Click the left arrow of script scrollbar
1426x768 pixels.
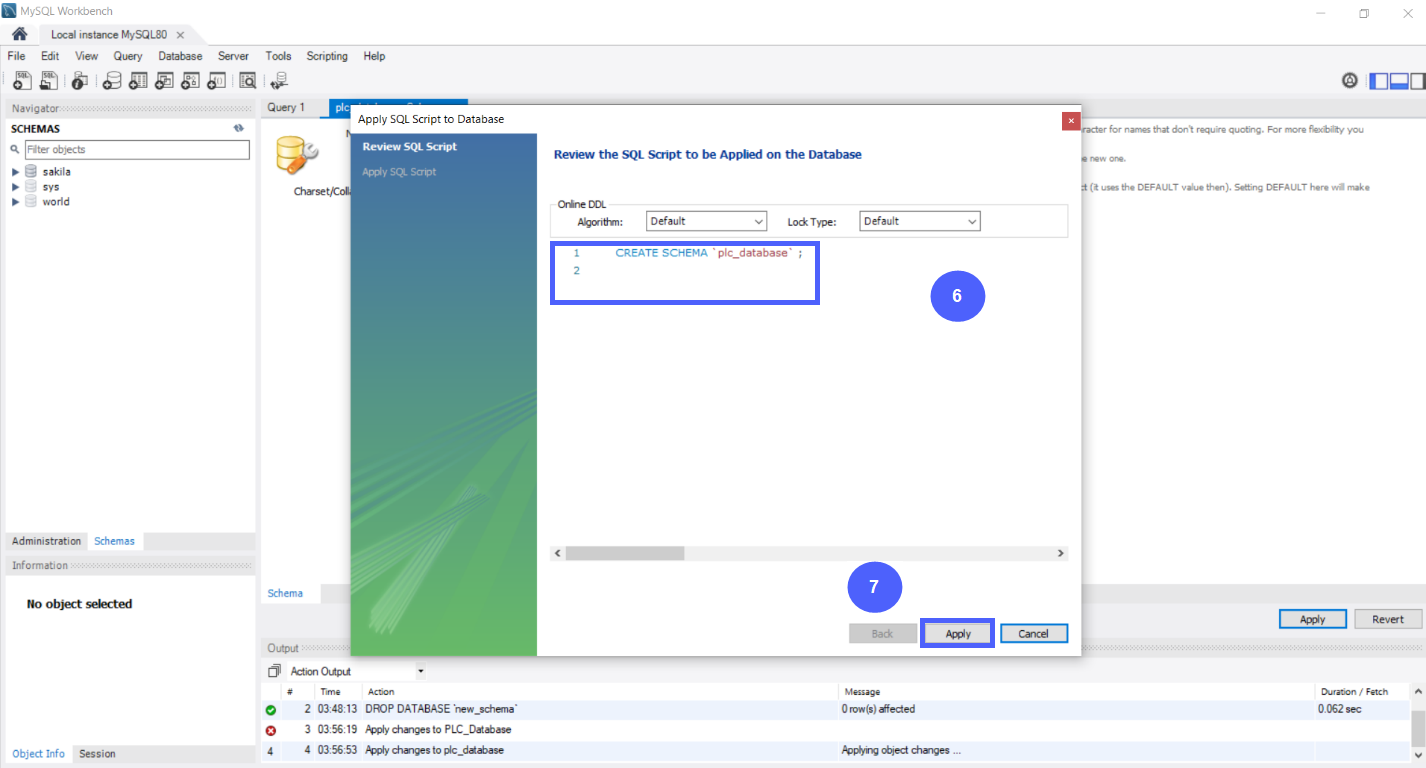tap(558, 553)
